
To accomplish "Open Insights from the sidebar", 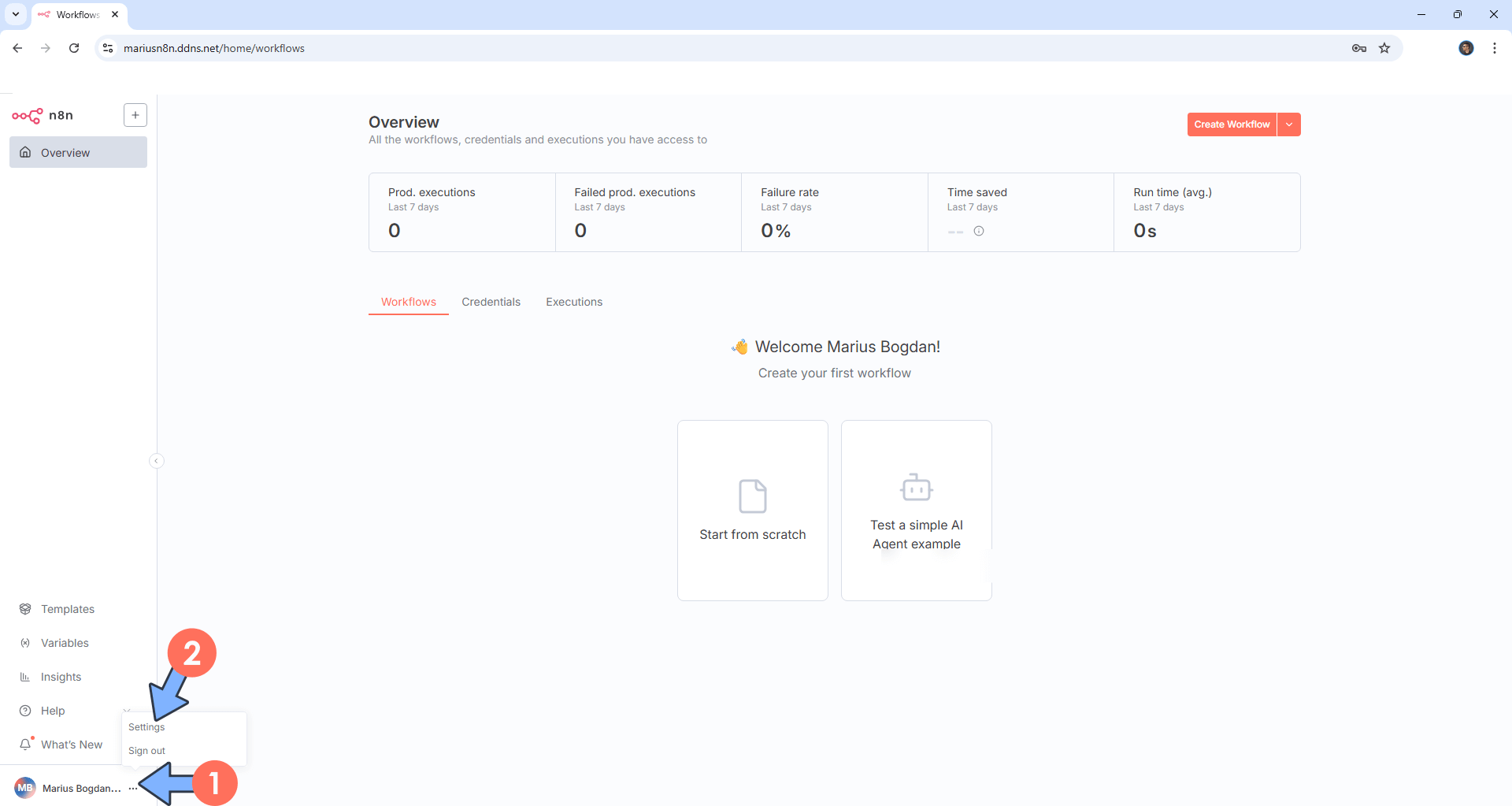I will [x=61, y=677].
